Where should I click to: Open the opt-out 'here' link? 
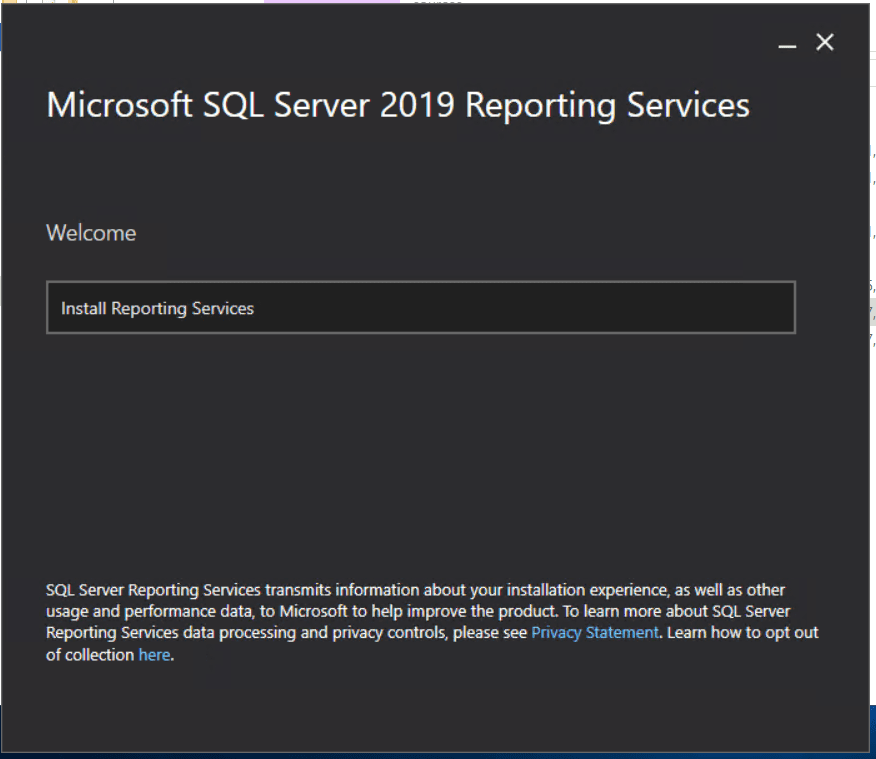point(154,655)
